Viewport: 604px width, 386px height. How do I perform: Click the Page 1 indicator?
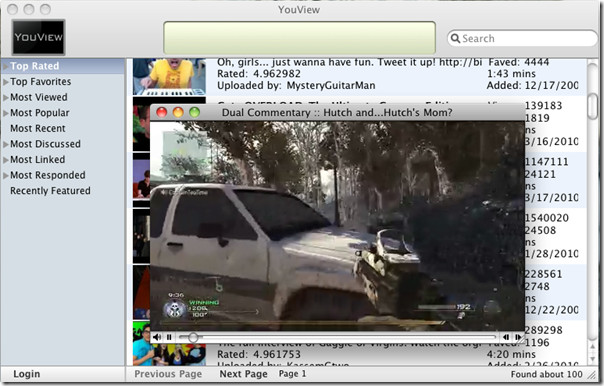click(292, 374)
